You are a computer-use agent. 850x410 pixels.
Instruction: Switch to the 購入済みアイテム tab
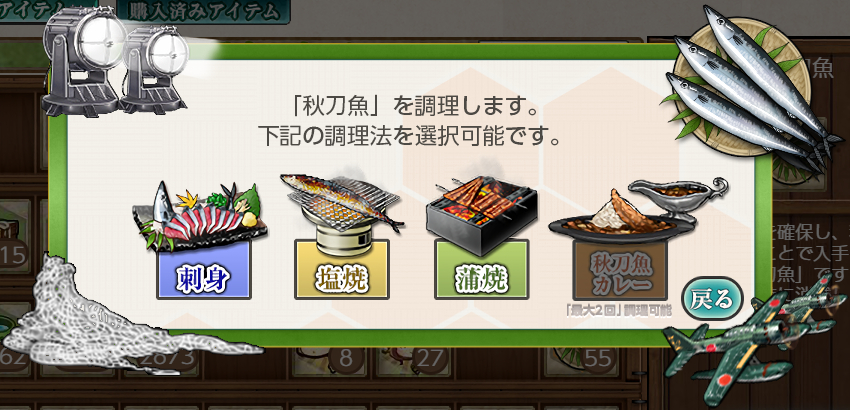point(202,11)
